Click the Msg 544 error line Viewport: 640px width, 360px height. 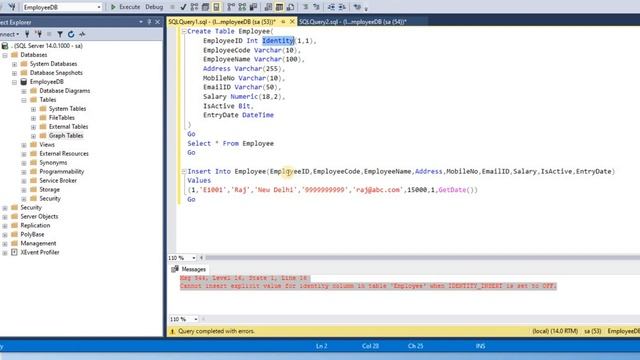pyautogui.click(x=244, y=278)
